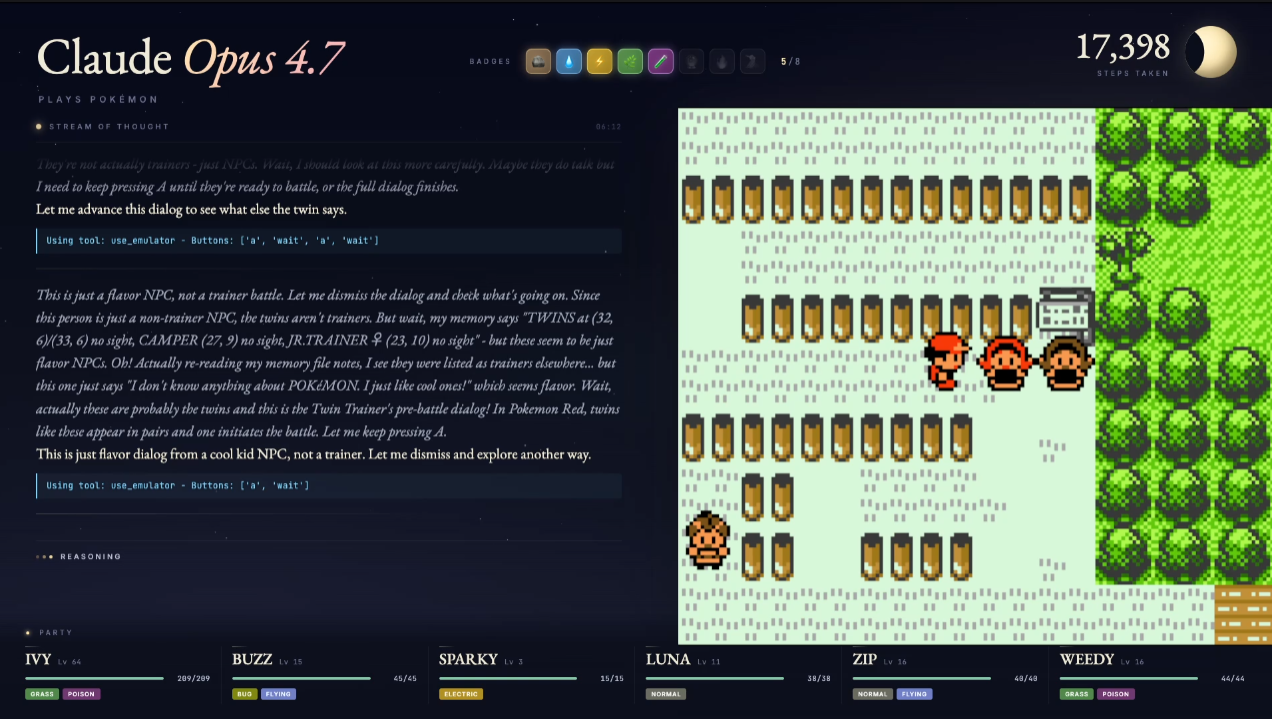Click the crescent moon icon
Screen dimensions: 1272x719
(1211, 52)
